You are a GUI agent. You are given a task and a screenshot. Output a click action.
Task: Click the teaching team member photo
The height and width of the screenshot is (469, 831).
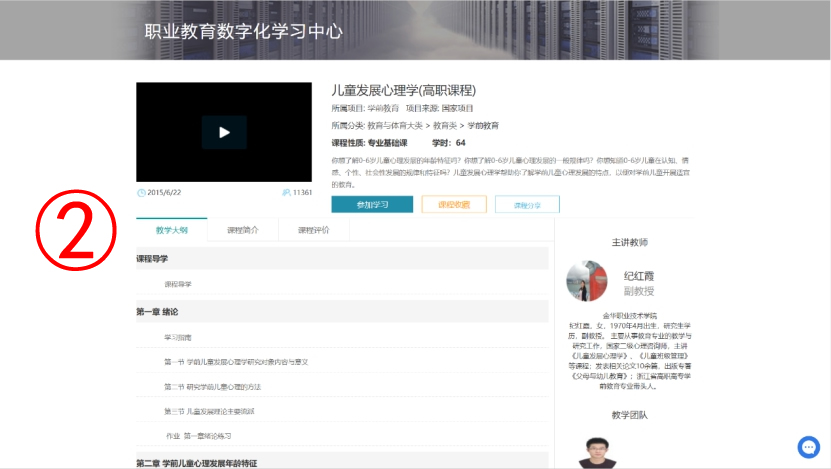point(597,453)
